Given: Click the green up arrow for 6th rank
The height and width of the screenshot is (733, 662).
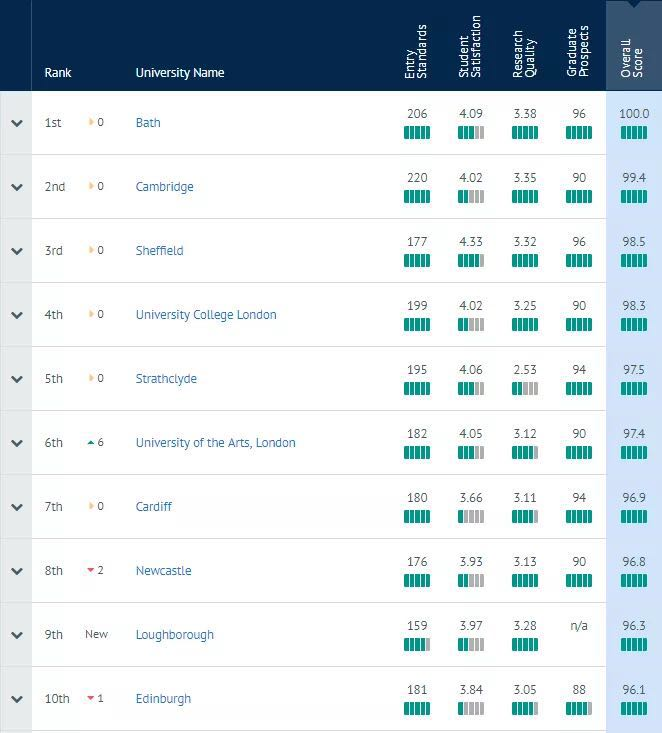Looking at the screenshot, I should [x=90, y=443].
